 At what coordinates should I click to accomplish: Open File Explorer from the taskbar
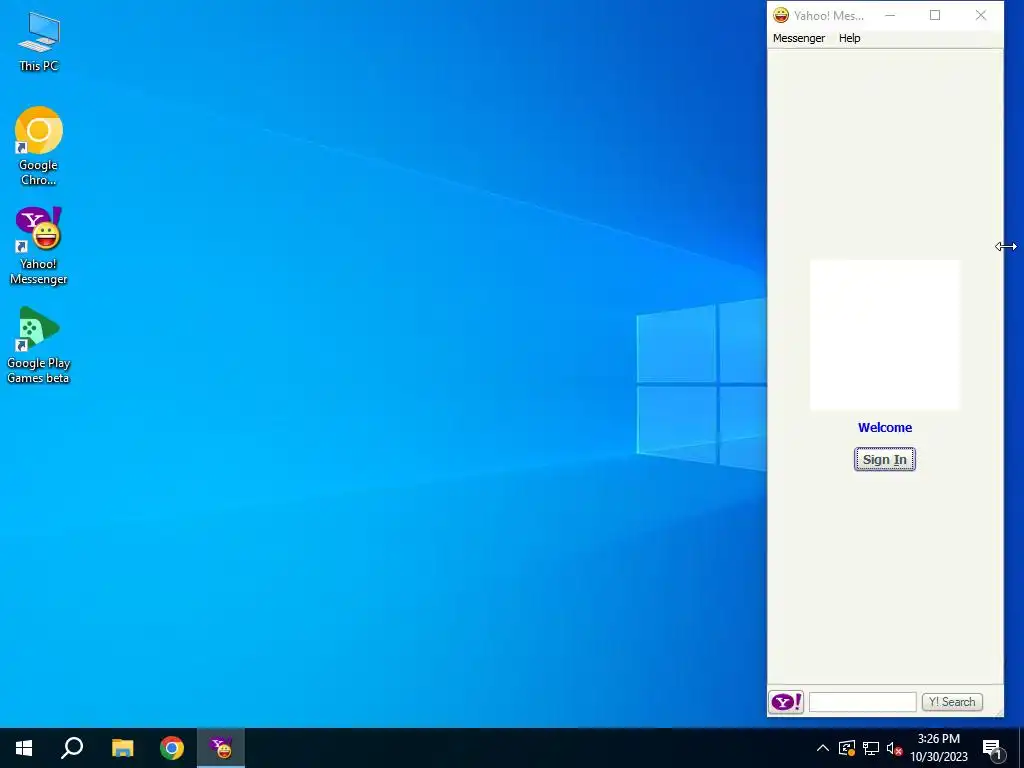click(122, 748)
